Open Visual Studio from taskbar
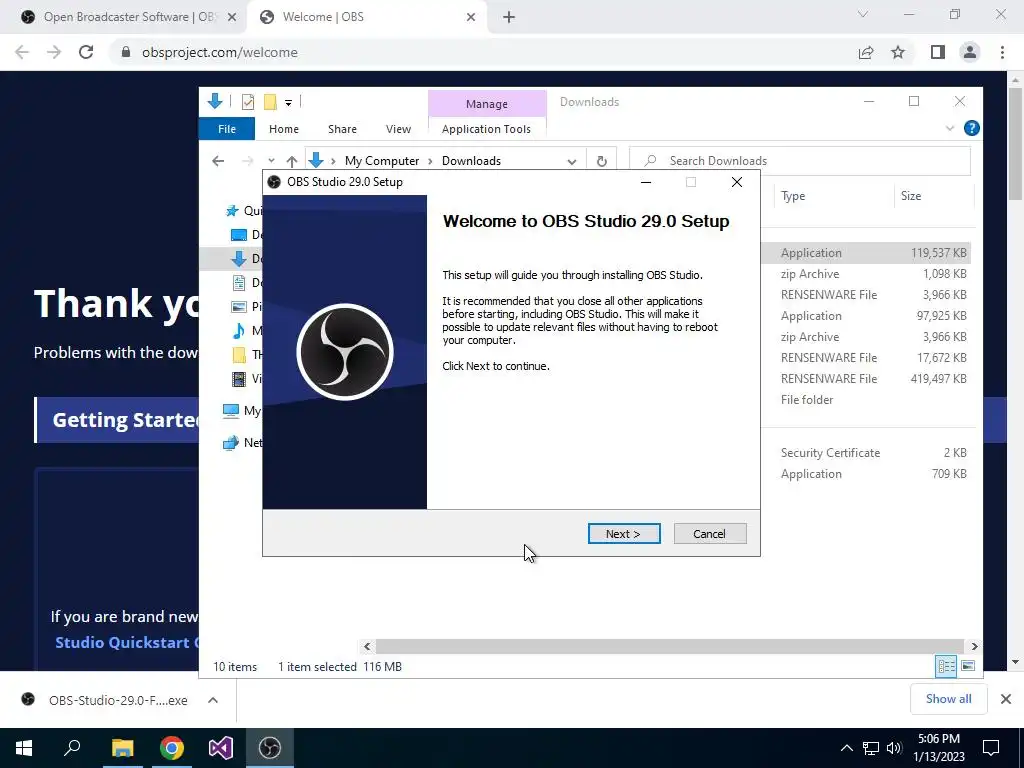 221,748
